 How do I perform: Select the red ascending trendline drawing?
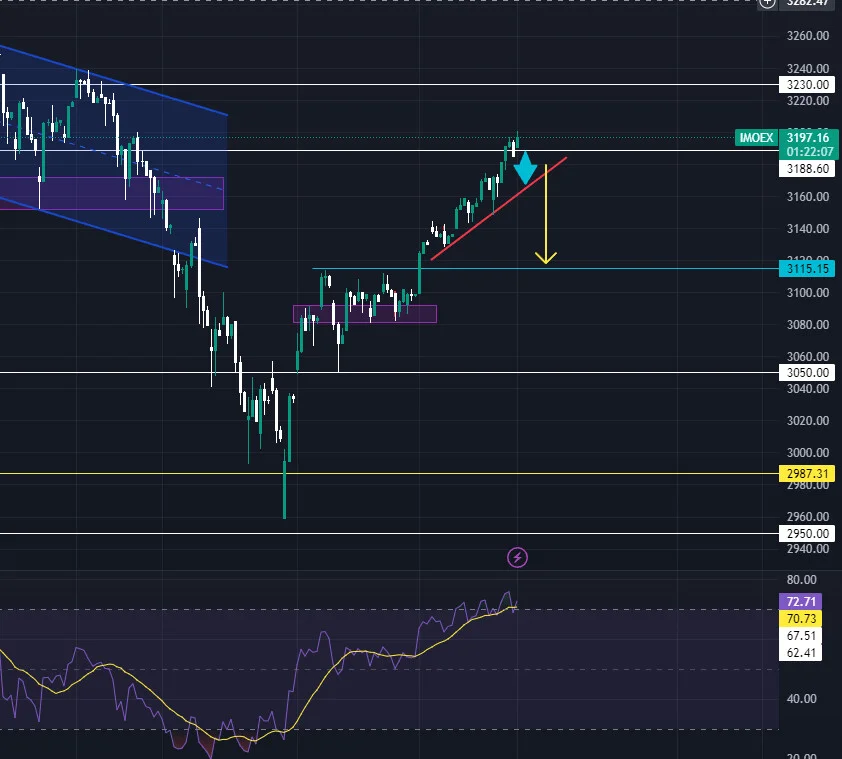499,209
